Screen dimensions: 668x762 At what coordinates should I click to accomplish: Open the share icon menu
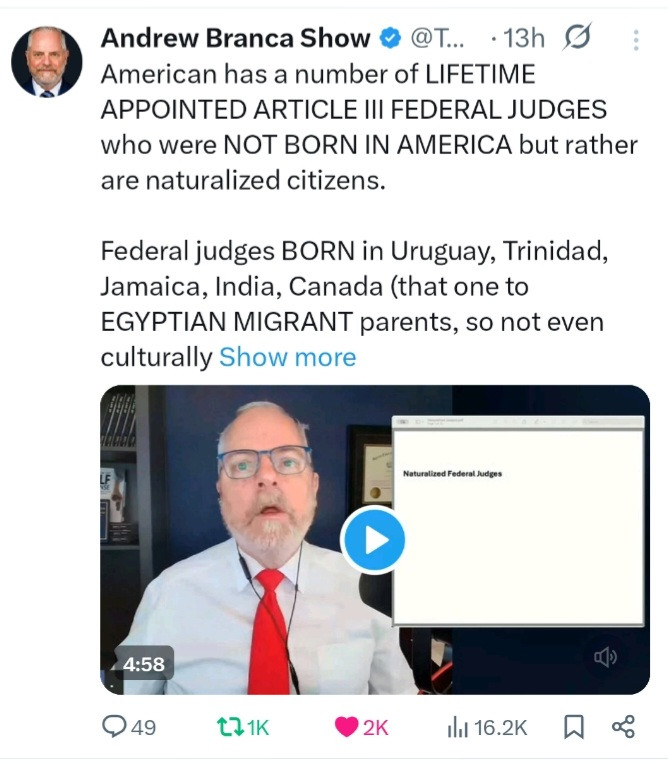[623, 727]
